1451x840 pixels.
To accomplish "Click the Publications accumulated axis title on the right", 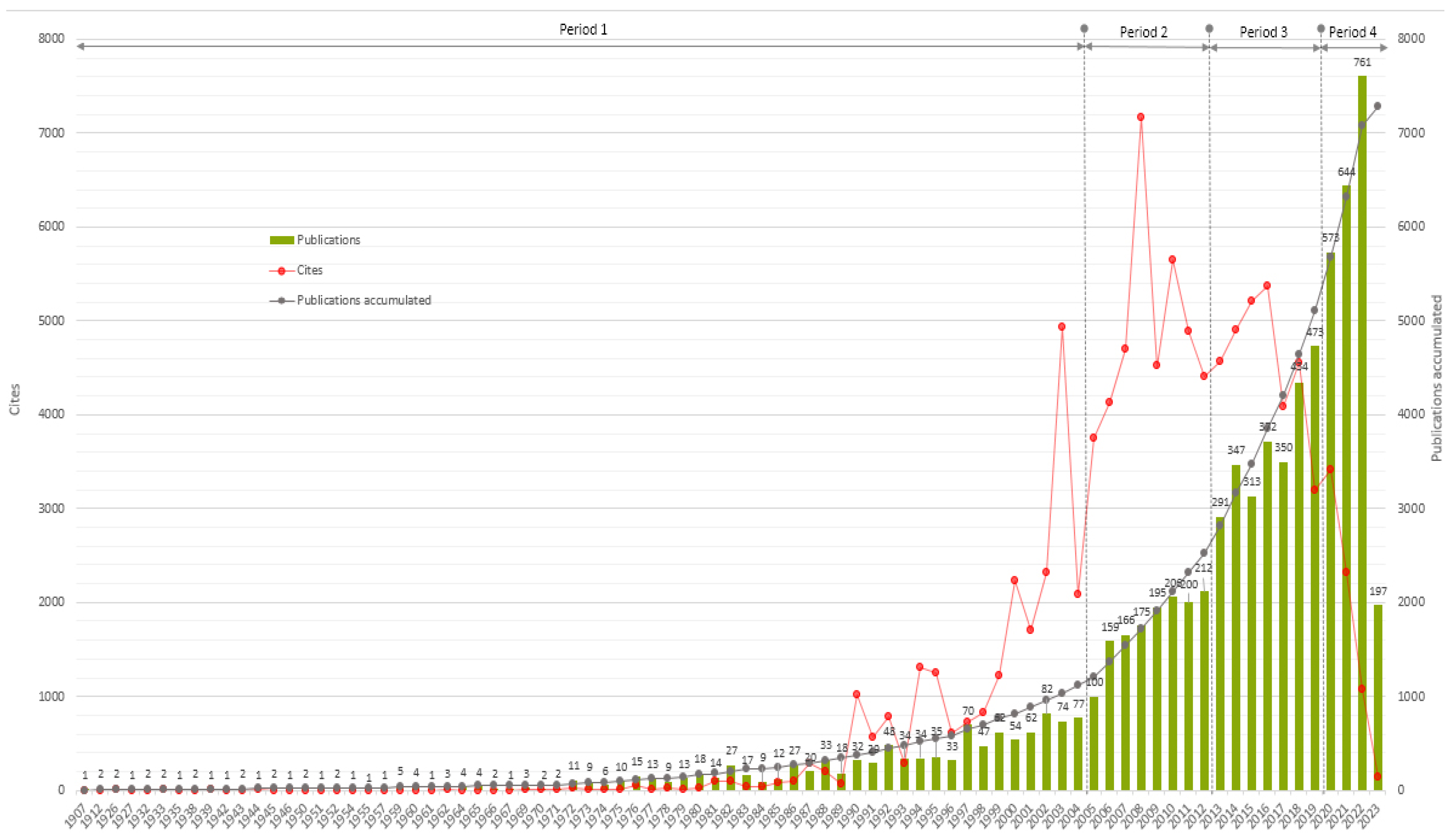I will tap(1436, 378).
